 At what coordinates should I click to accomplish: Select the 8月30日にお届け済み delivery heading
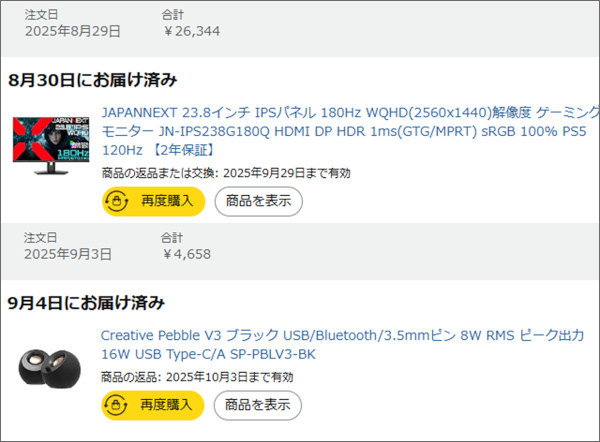pyautogui.click(x=93, y=79)
